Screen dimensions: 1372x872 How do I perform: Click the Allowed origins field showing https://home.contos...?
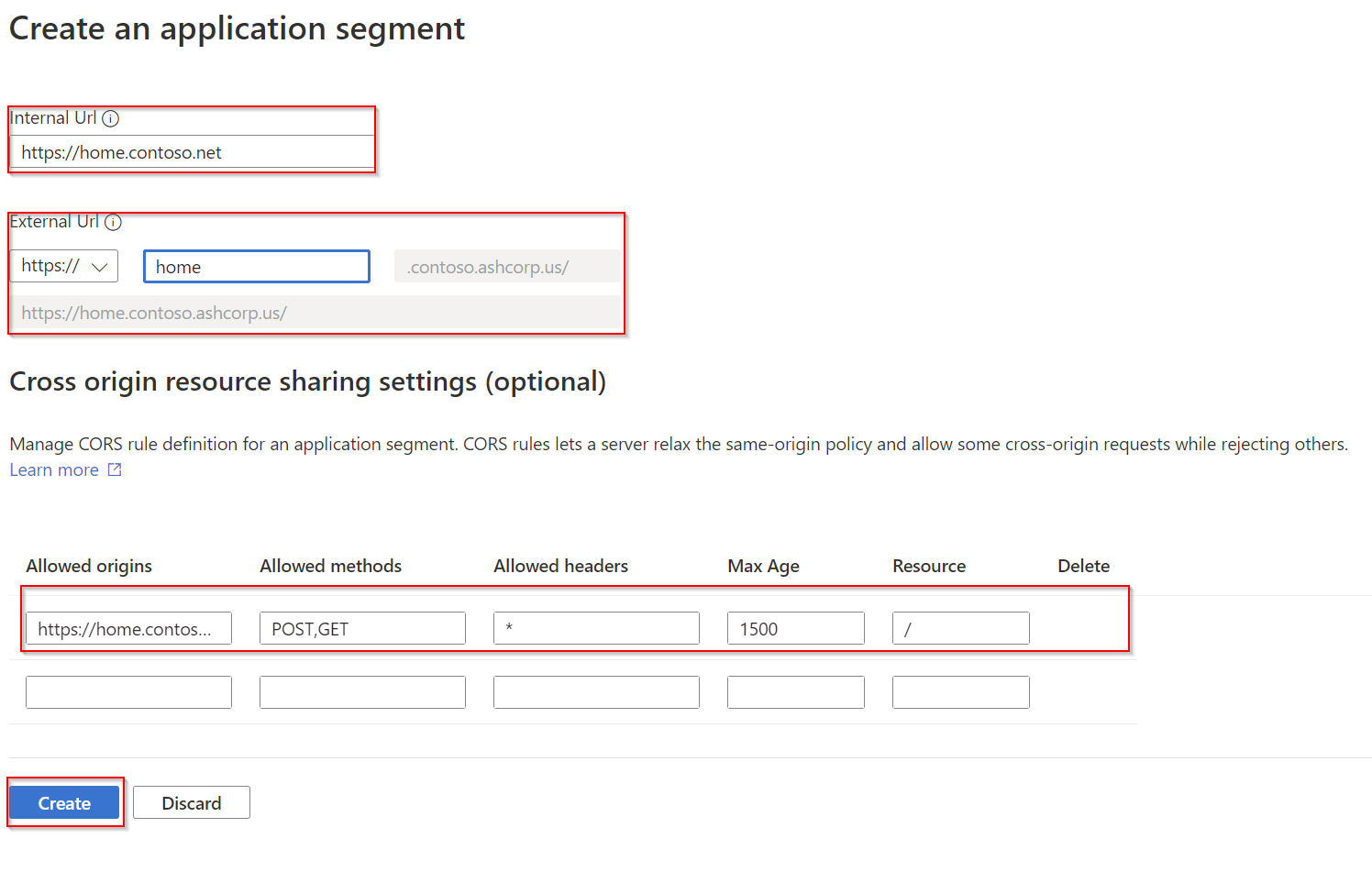point(128,628)
